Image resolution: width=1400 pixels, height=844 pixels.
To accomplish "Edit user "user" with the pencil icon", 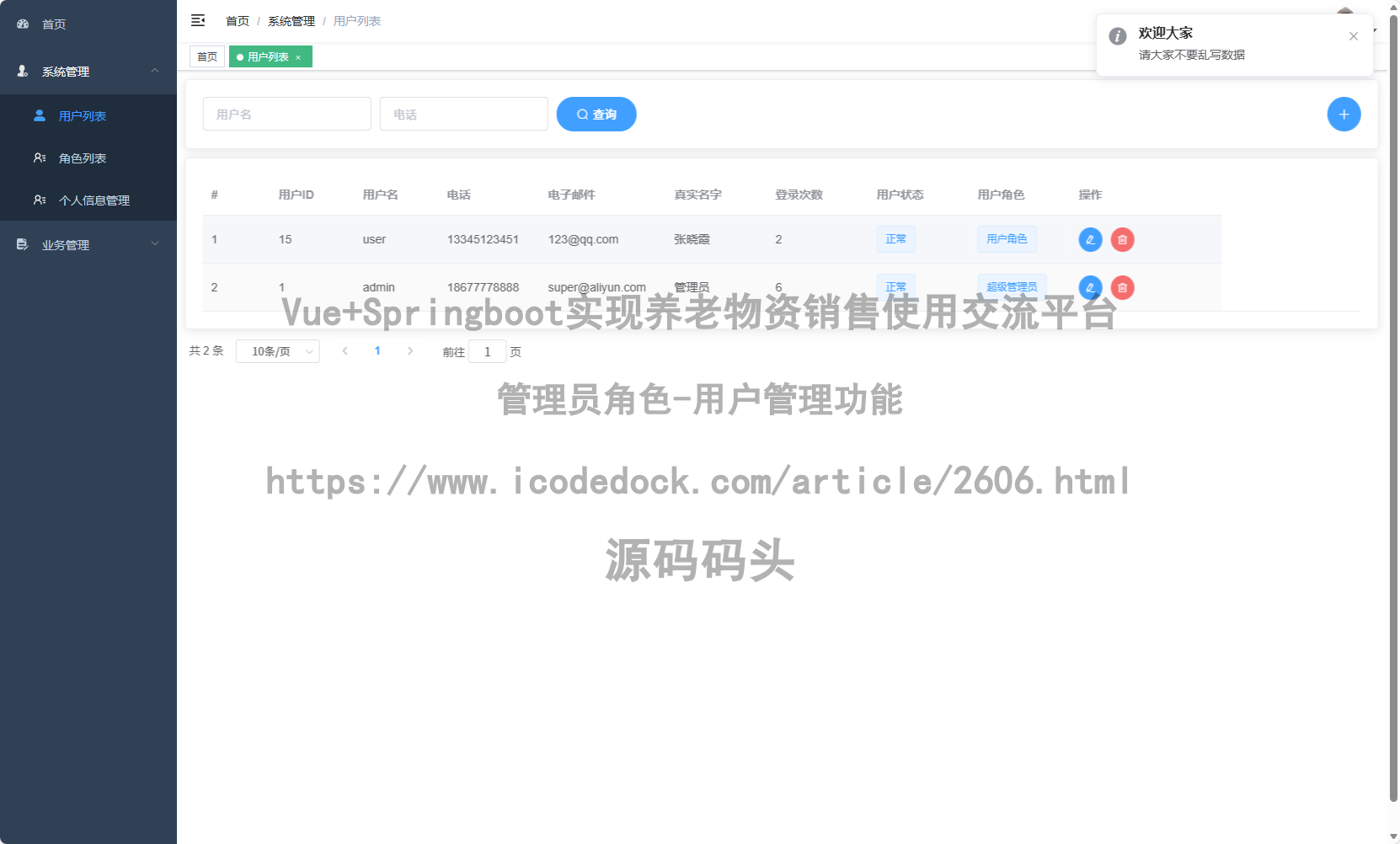I will pyautogui.click(x=1090, y=239).
